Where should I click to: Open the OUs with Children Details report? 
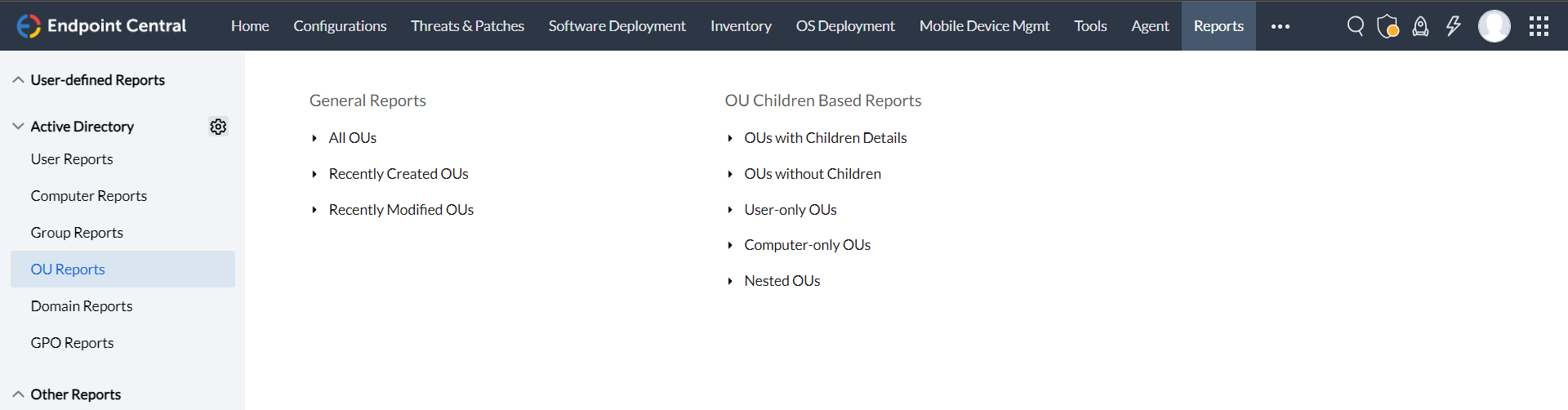pos(825,138)
